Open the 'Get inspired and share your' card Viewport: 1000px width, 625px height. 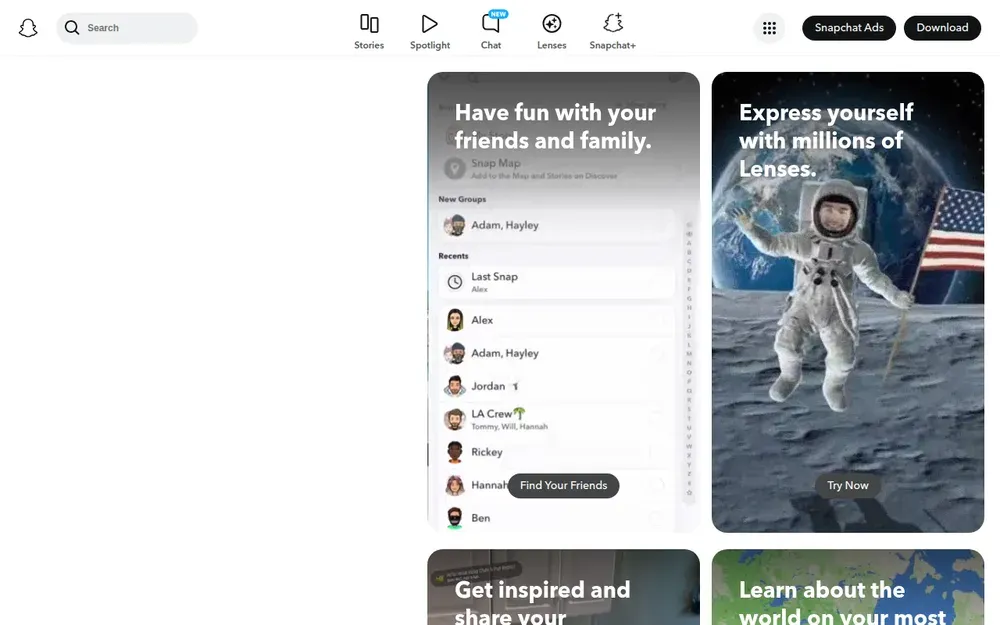(563, 587)
